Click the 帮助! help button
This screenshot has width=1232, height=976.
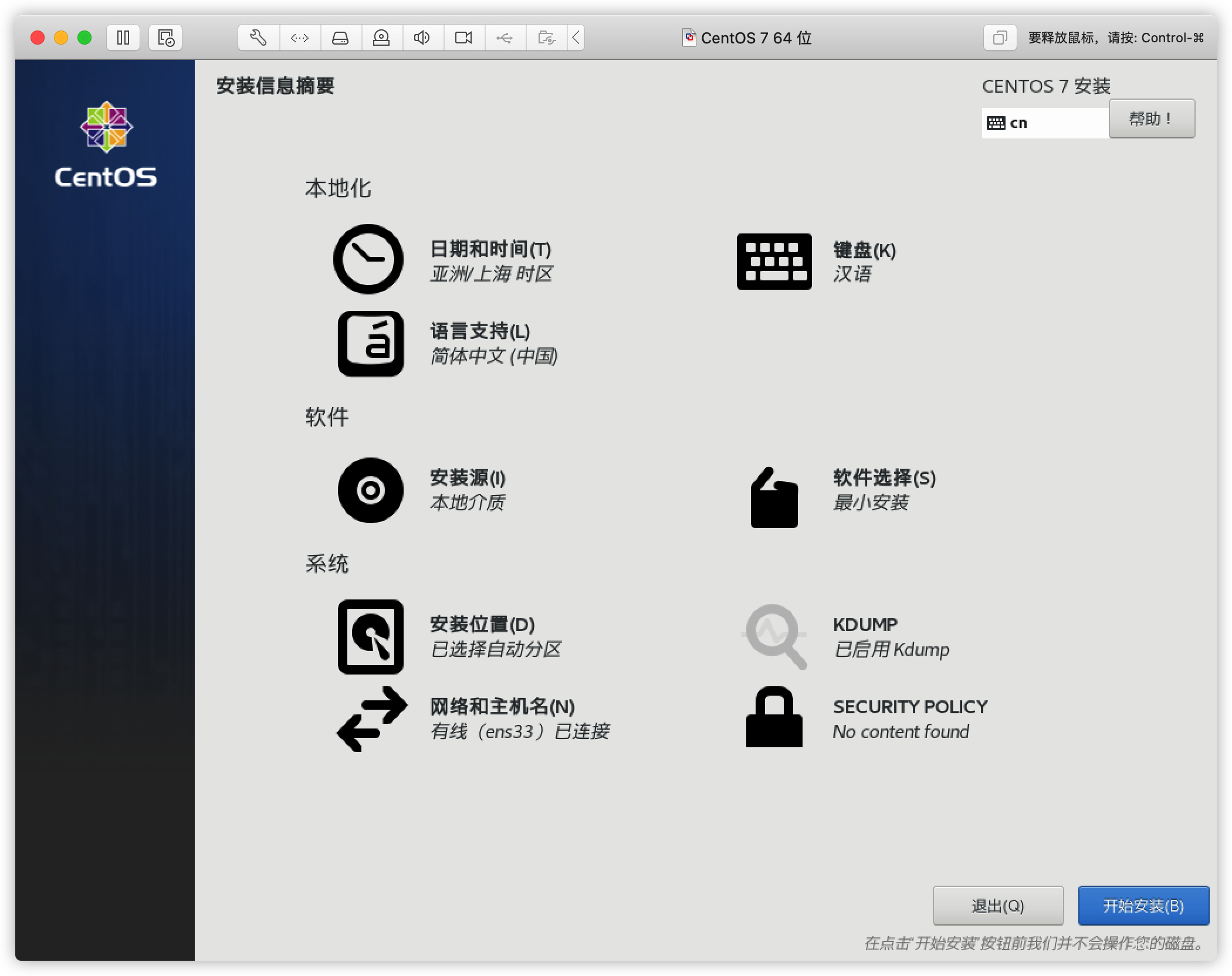[x=1151, y=119]
